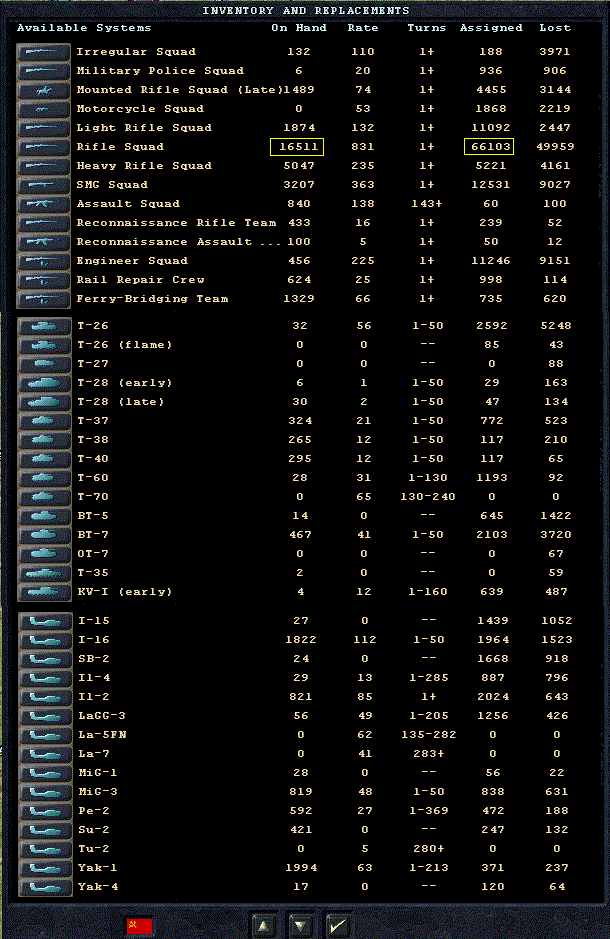This screenshot has width=610, height=939.
Task: Select the Il-2 aircraft icon
Action: point(45,698)
